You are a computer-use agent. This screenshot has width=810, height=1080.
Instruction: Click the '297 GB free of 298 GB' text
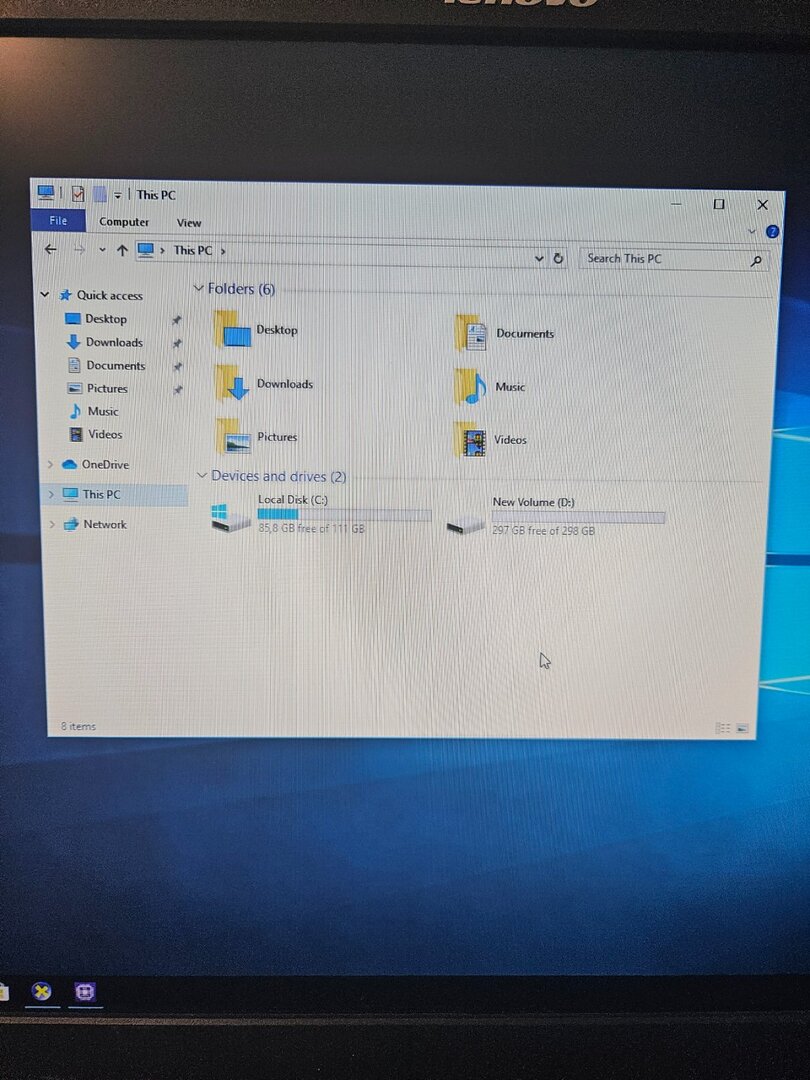(x=543, y=531)
